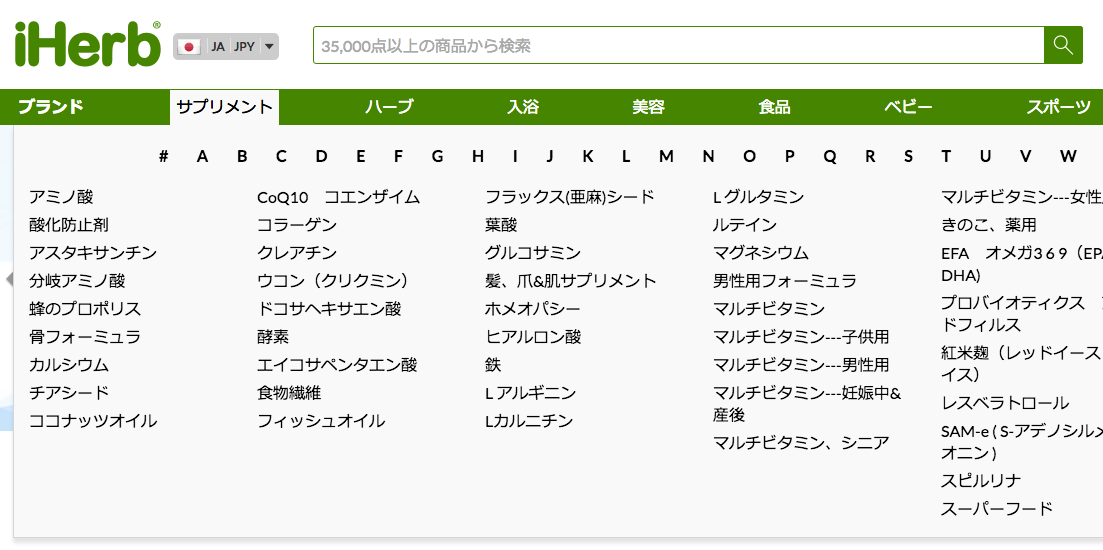Open the ルテイン category
This screenshot has height=550, width=1103.
[x=745, y=225]
